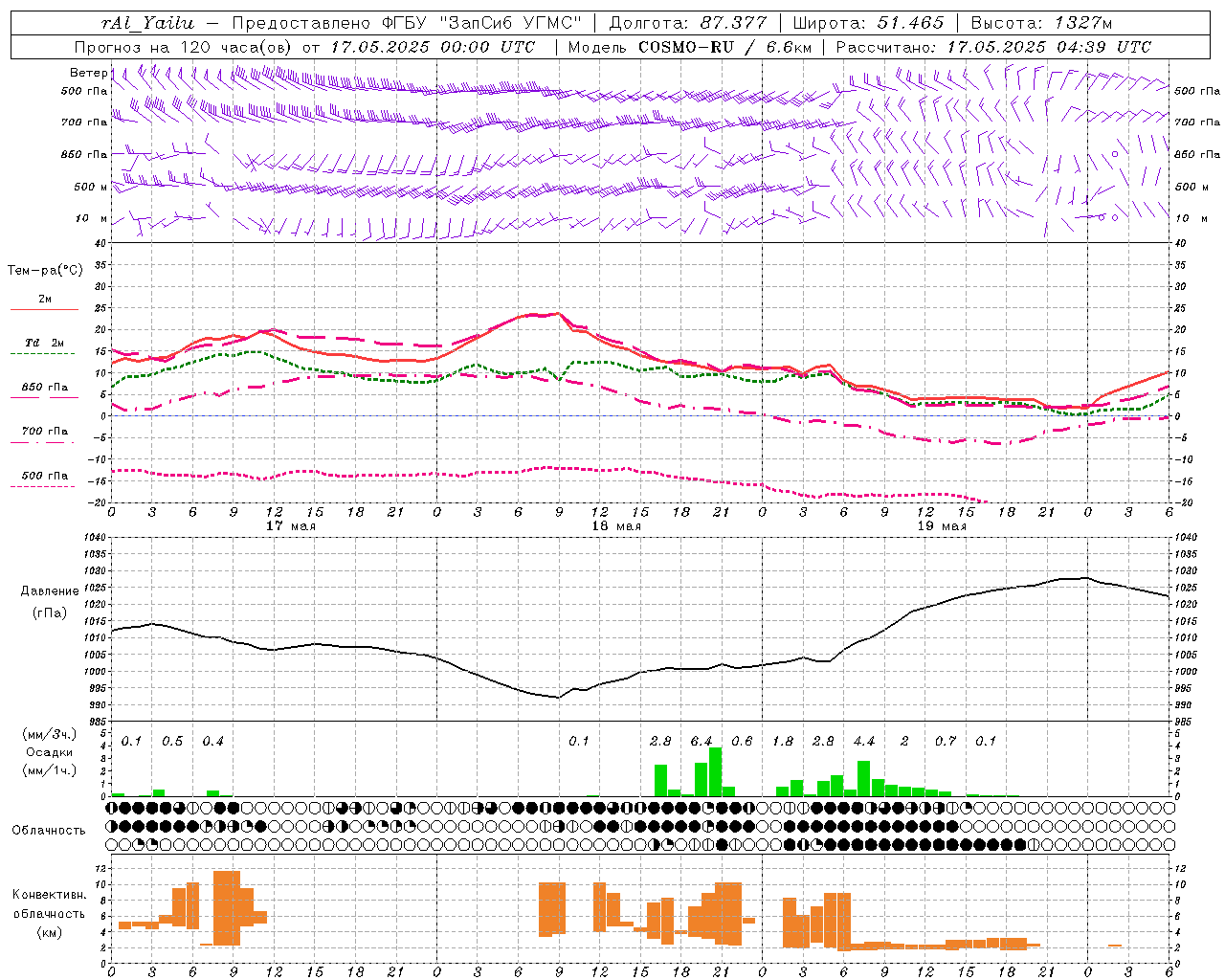Viewport: 1225px width, 980px height.
Task: Click the 18 мая date label
Action: pyautogui.click(x=615, y=526)
